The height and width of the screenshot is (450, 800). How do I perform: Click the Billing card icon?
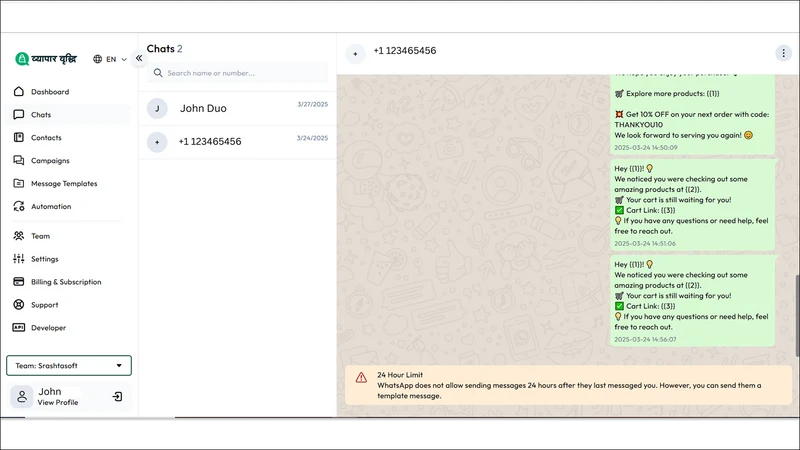[x=19, y=282]
